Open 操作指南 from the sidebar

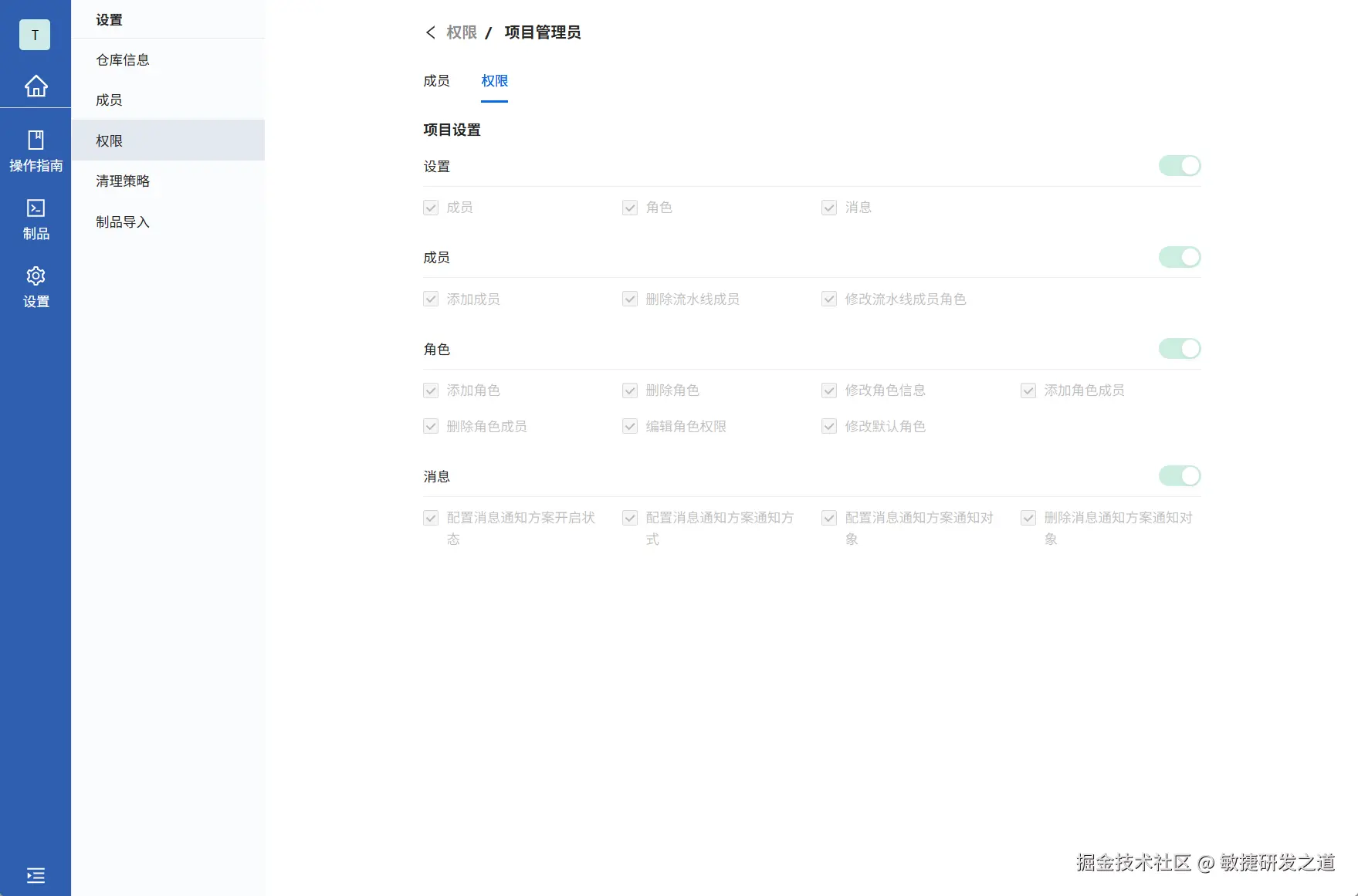pyautogui.click(x=35, y=150)
